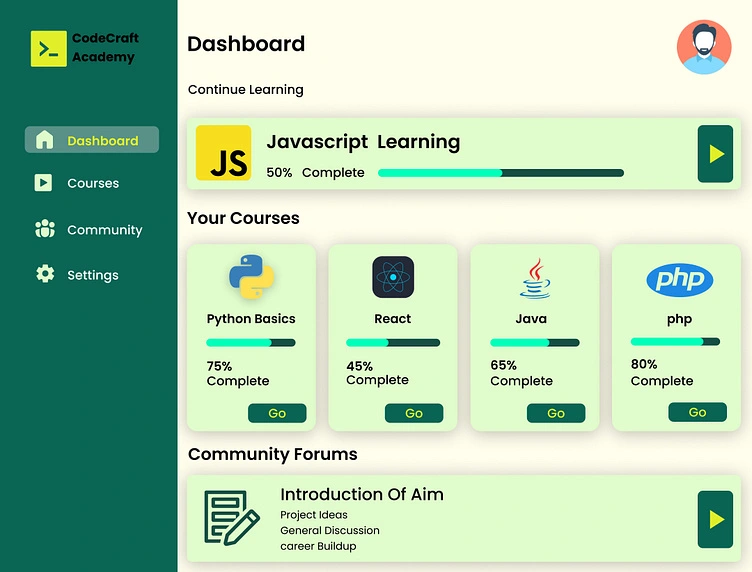Click the php oval logo
The image size is (752, 572).
coord(679,280)
